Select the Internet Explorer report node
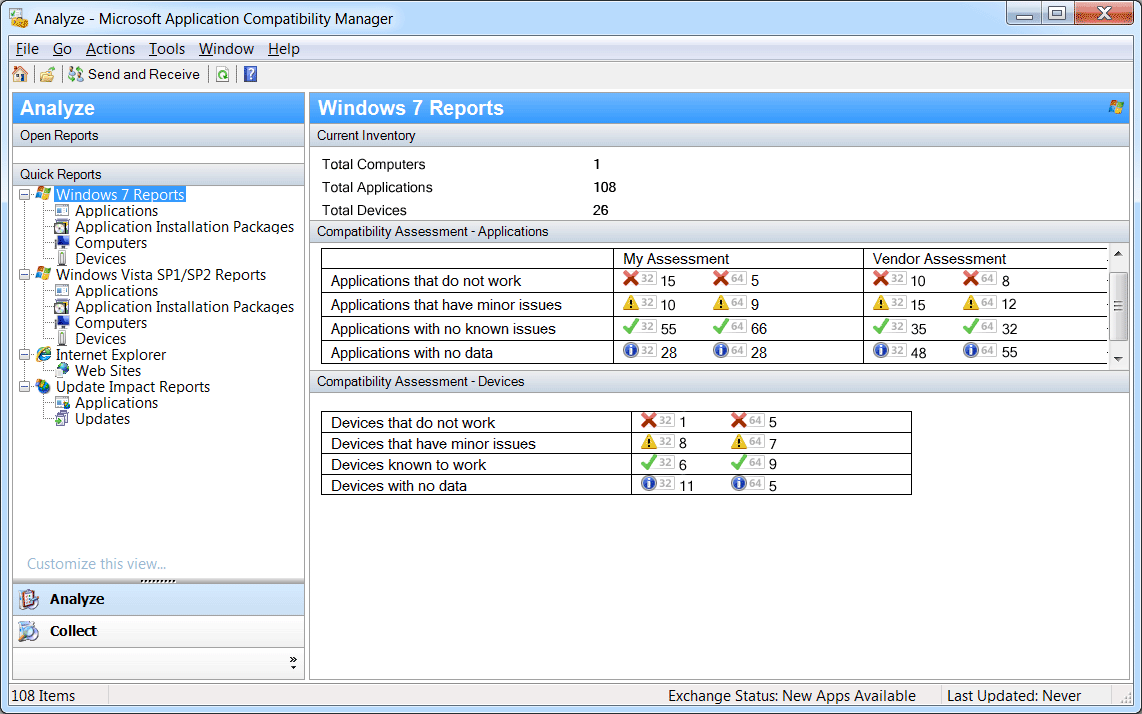The width and height of the screenshot is (1142, 714). tap(111, 355)
